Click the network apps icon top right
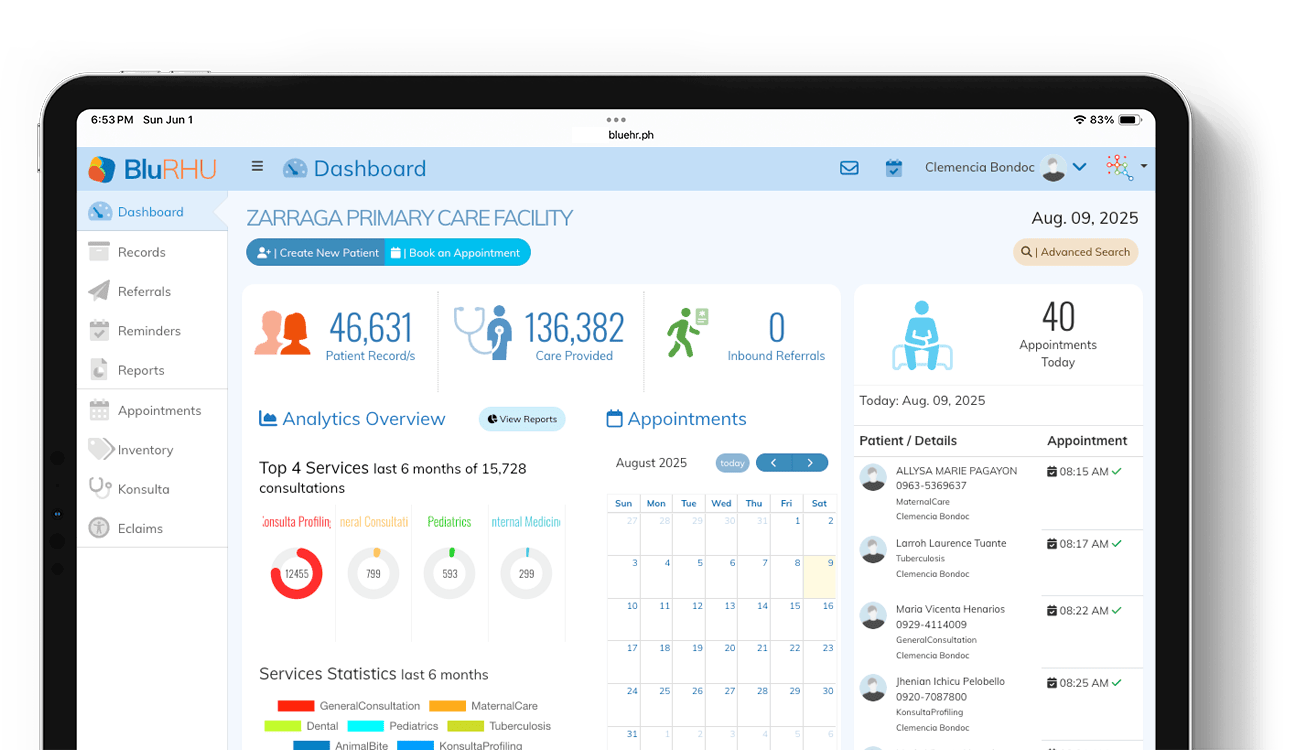 pyautogui.click(x=1120, y=167)
